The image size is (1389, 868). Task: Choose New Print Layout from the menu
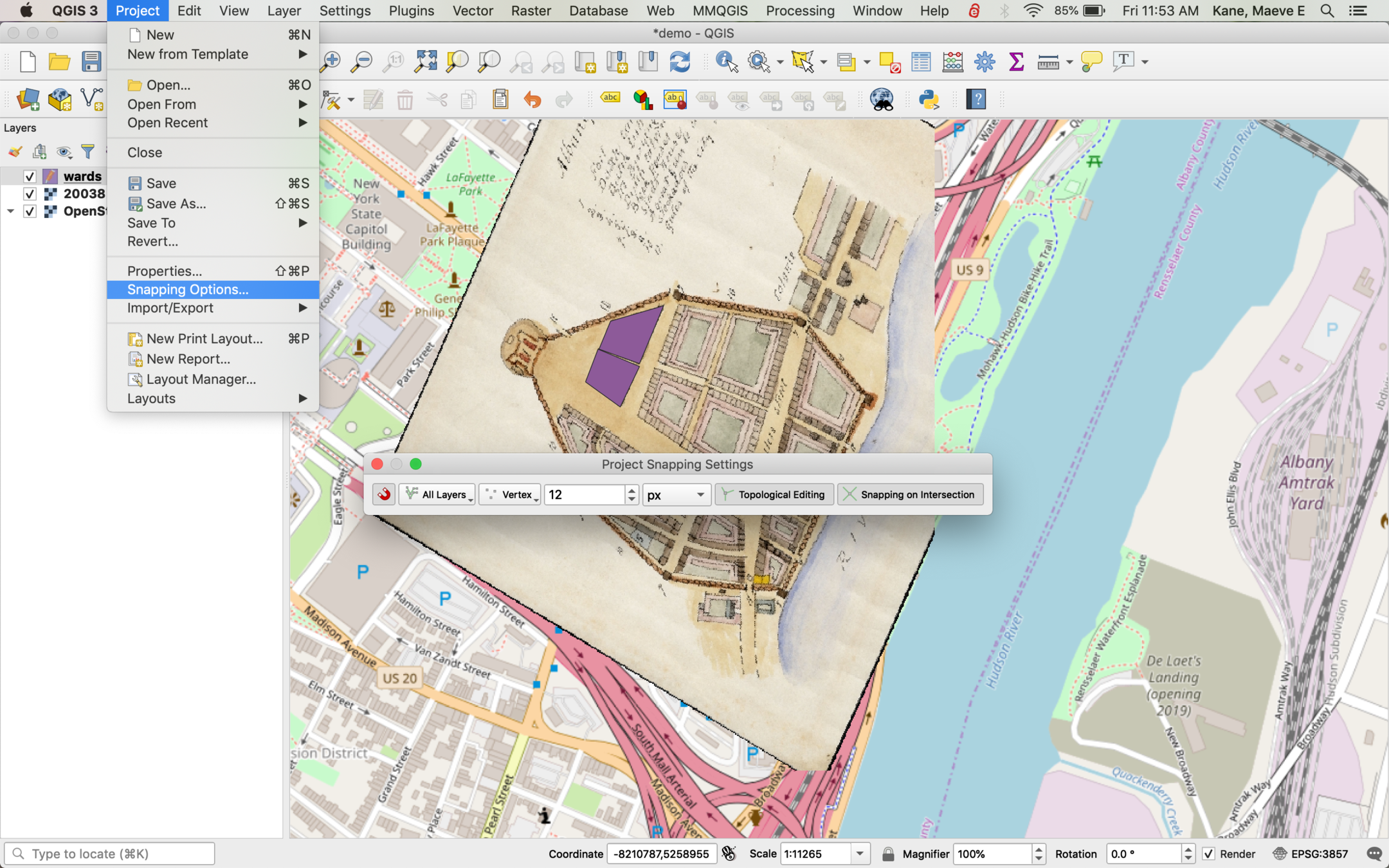point(204,339)
